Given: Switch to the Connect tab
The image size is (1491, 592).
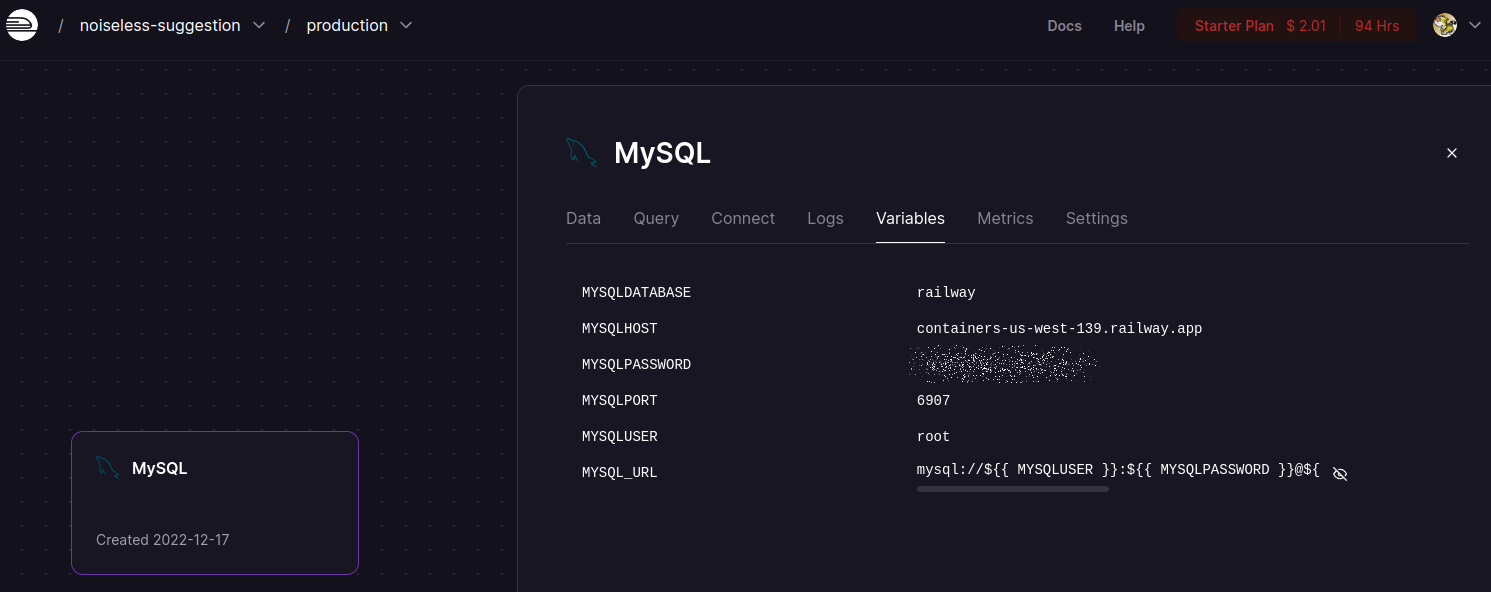Looking at the screenshot, I should coord(743,218).
